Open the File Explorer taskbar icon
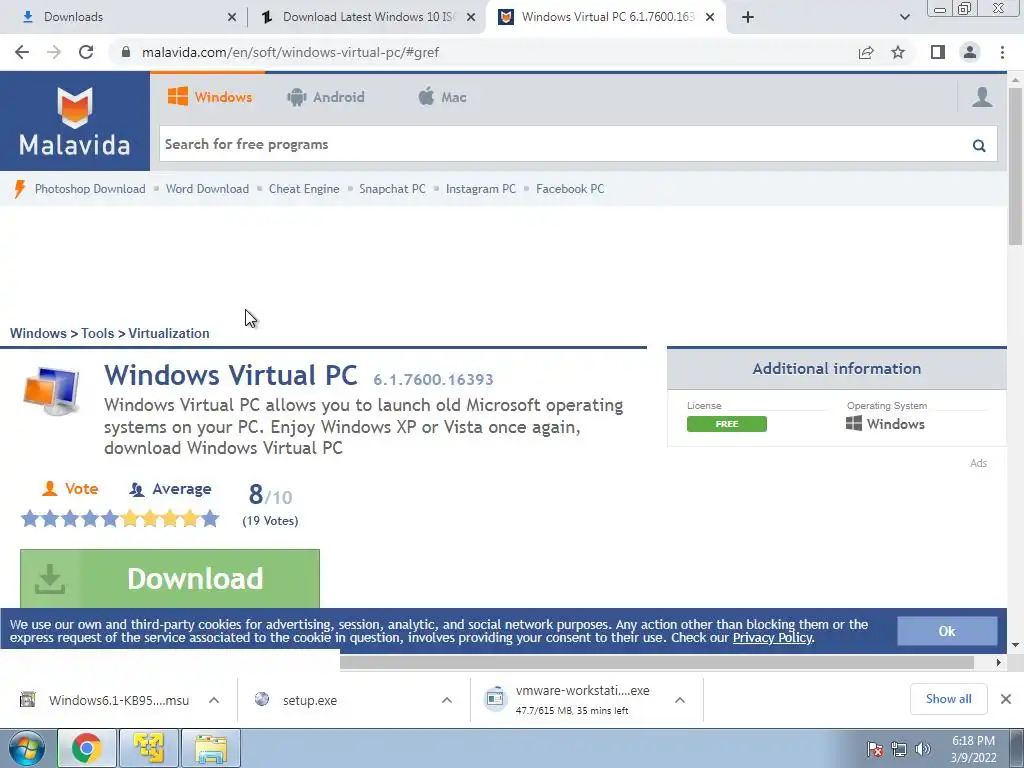1024x768 pixels. pyautogui.click(x=210, y=748)
